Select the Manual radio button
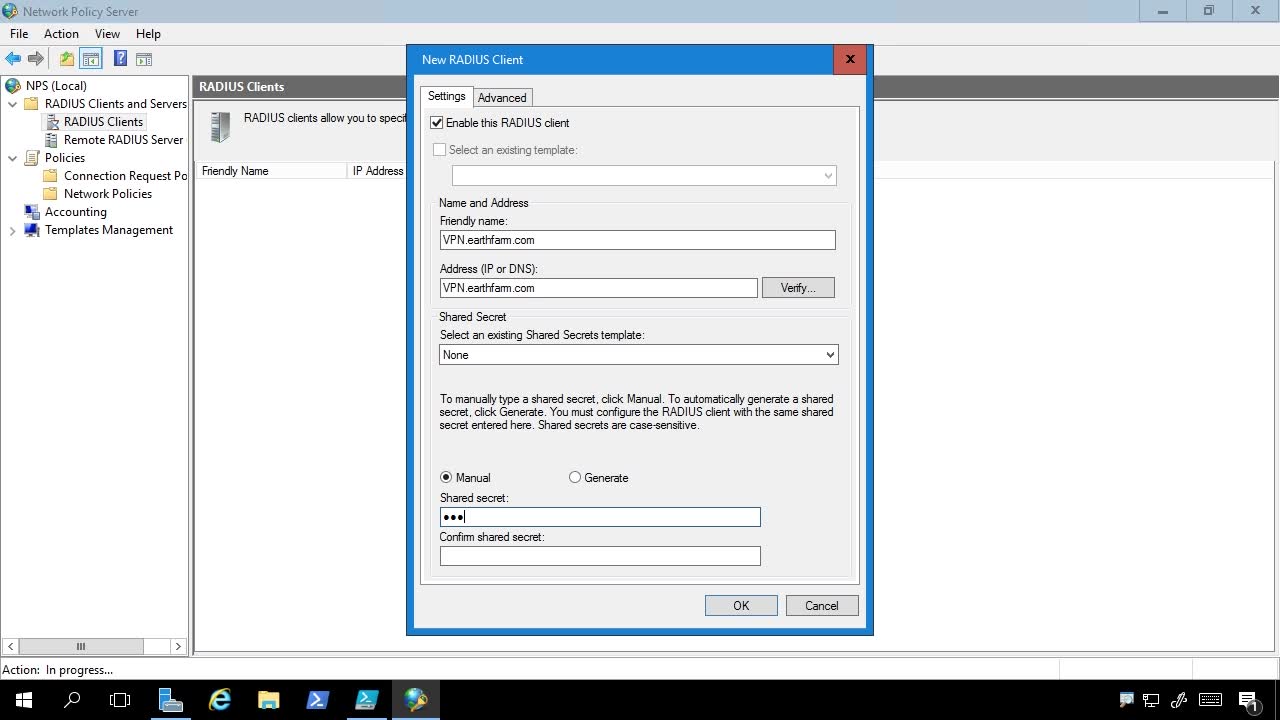The image size is (1280, 720). point(446,478)
